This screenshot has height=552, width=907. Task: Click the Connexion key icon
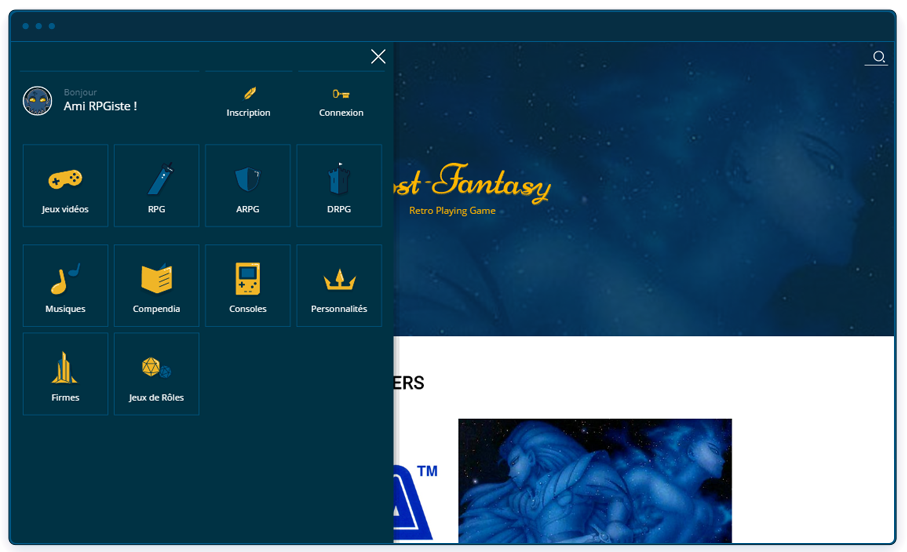[341, 94]
